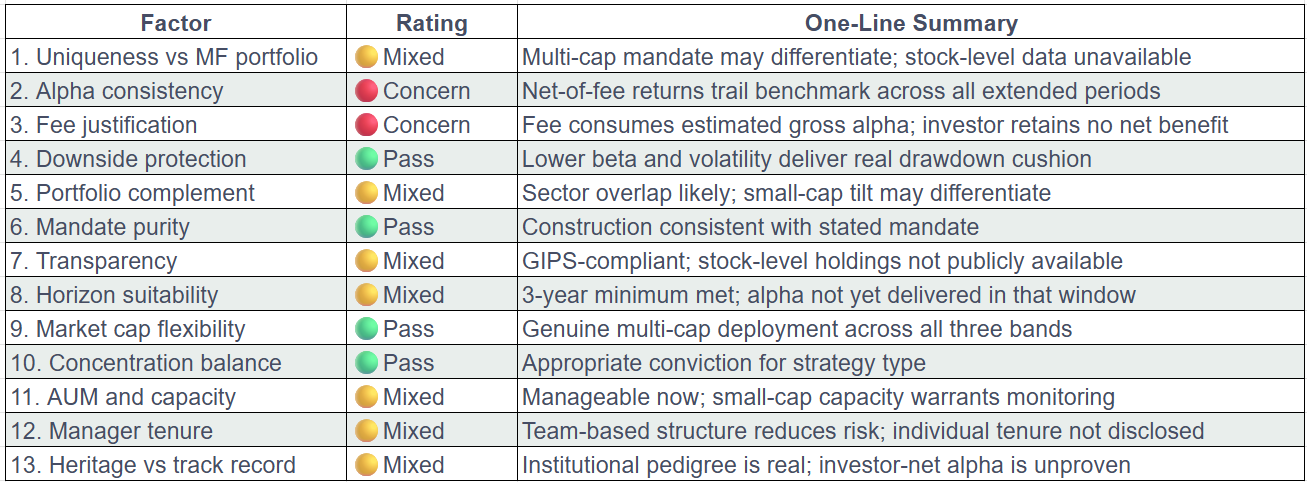Select the '13. Heritage vs track record' cell
This screenshot has height=482, width=1307.
[176, 465]
